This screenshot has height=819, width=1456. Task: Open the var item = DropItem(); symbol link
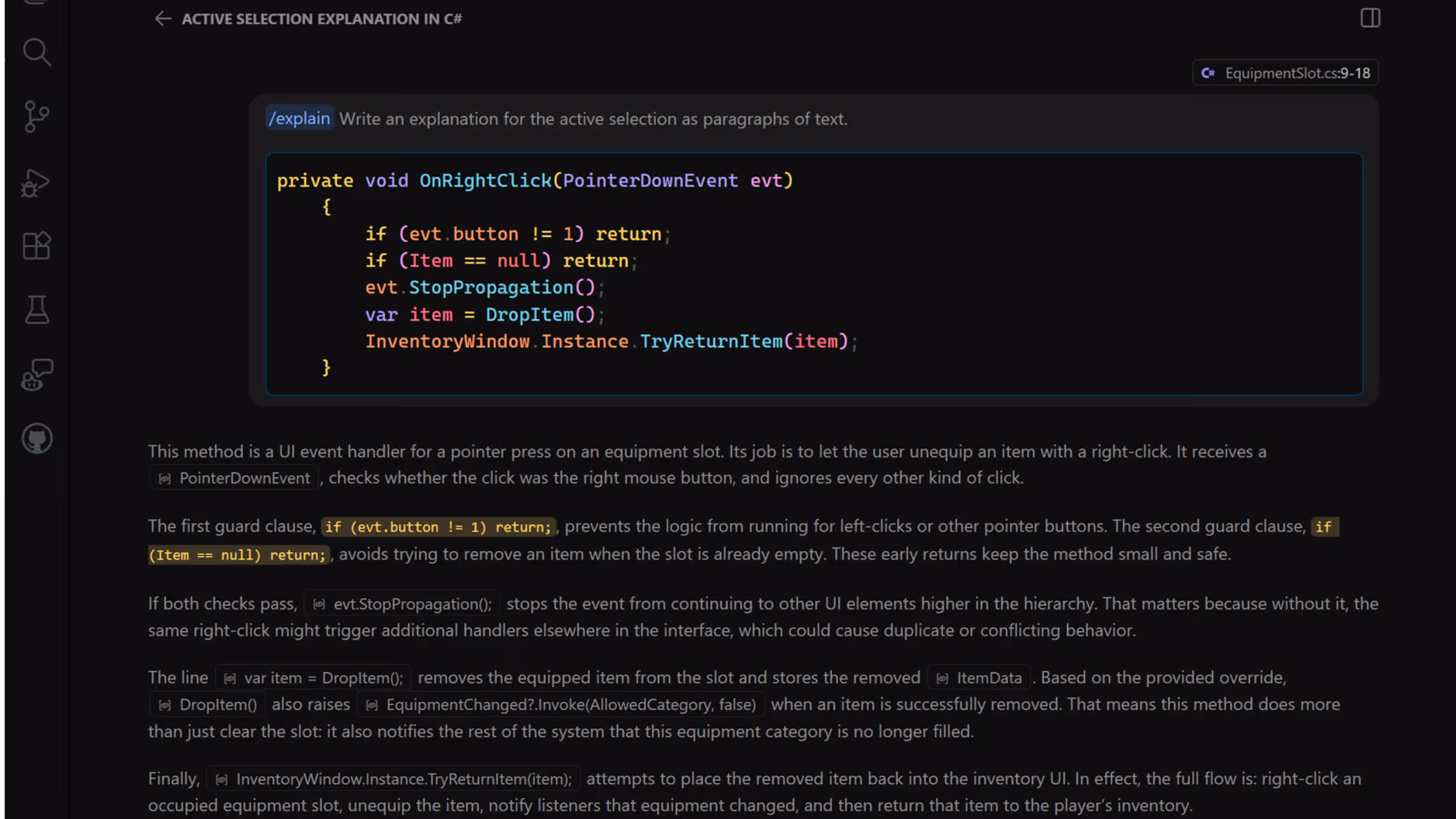click(313, 678)
